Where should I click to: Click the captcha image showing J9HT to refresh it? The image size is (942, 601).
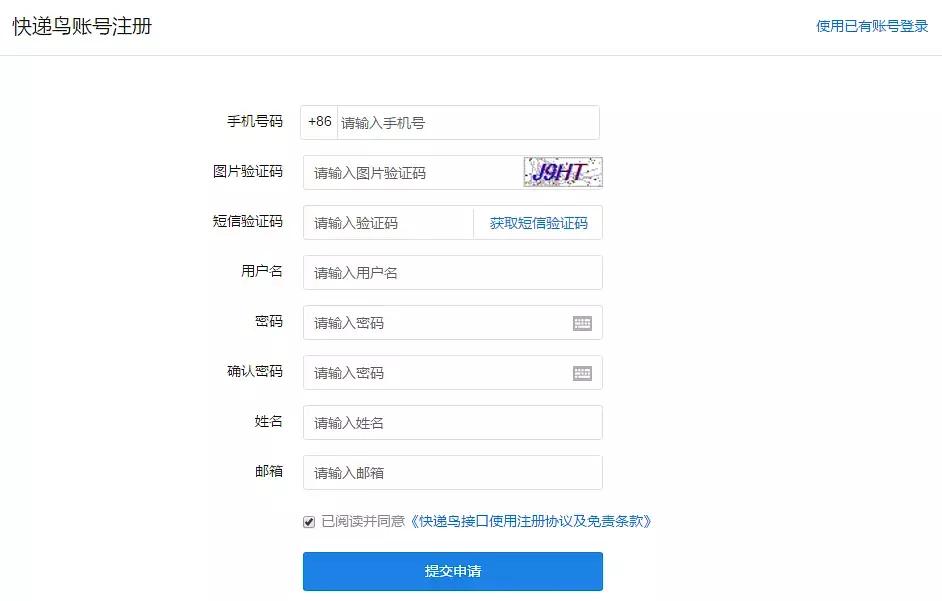[561, 172]
